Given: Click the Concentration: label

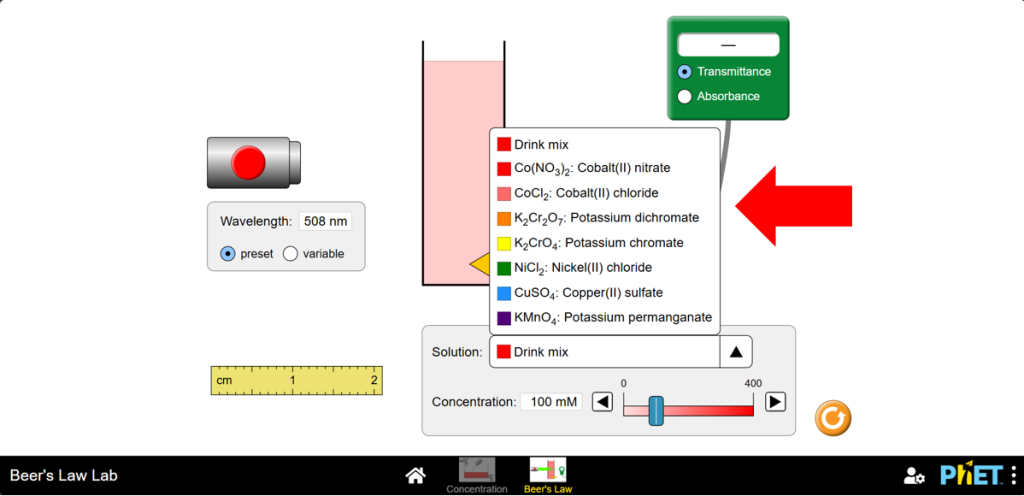Looking at the screenshot, I should coord(474,402).
